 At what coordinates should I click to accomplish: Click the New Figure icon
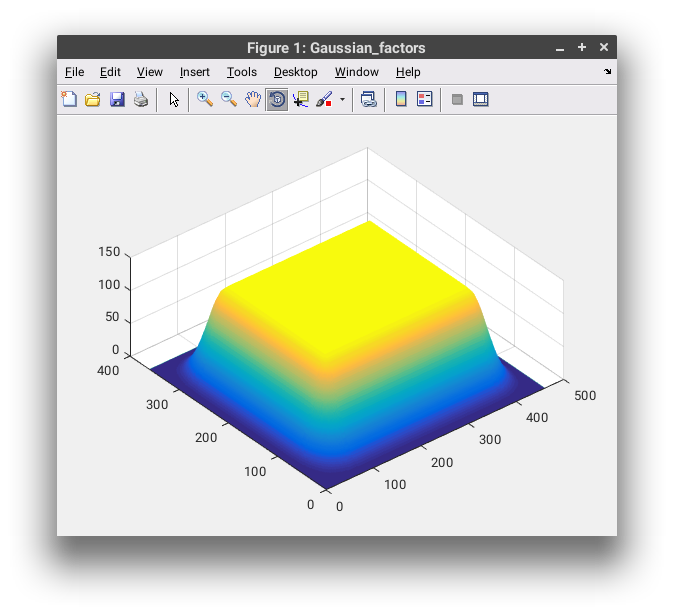pos(69,99)
